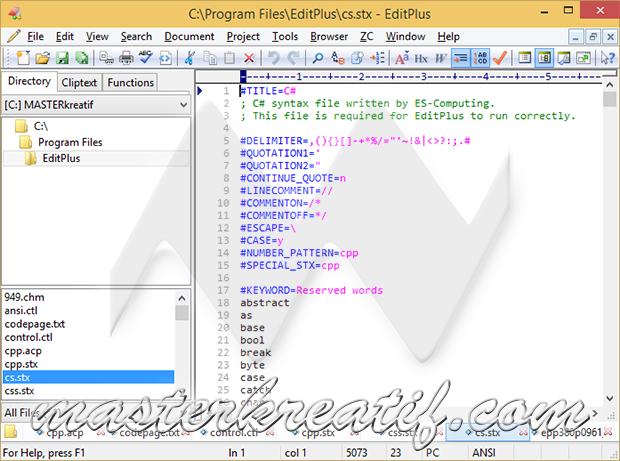
Task: Close the cs.stx document tab
Action: click(x=523, y=432)
